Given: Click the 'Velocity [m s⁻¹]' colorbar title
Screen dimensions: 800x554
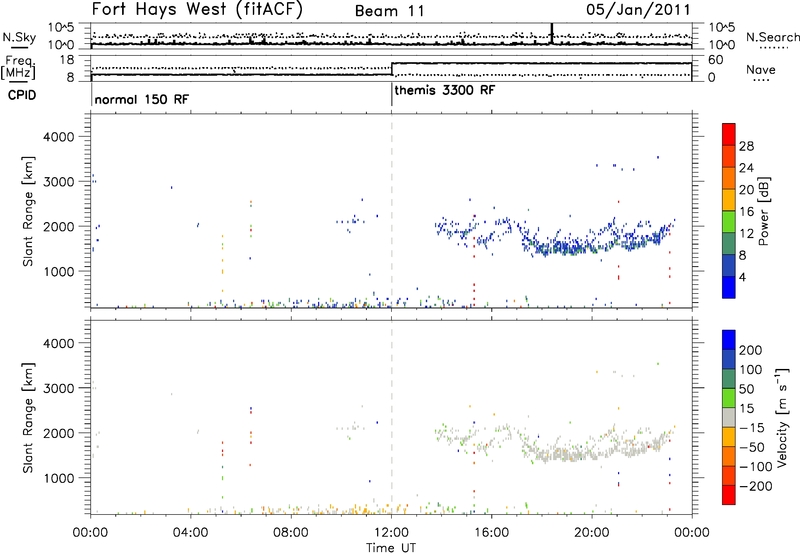Looking at the screenshot, I should [x=782, y=417].
